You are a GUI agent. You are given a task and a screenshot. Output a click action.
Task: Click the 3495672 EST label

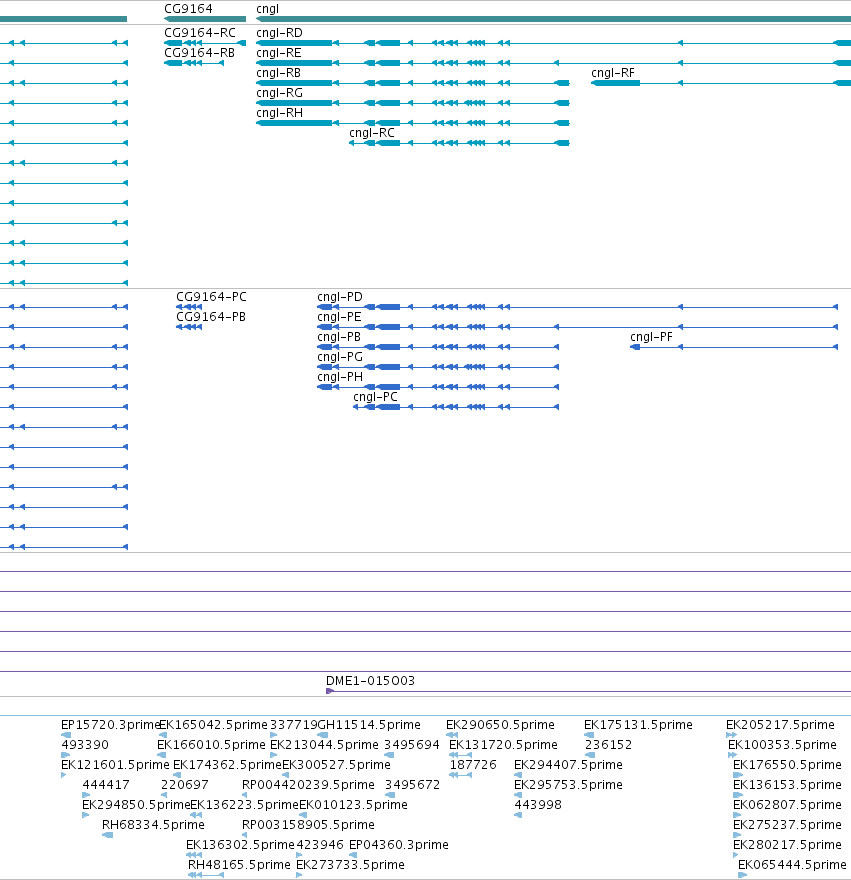pos(413,785)
